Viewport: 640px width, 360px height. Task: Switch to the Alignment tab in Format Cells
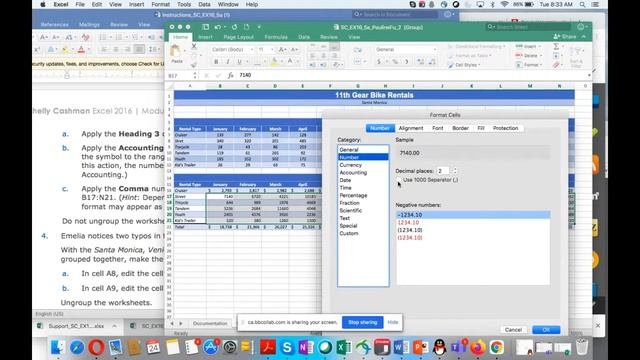(411, 128)
